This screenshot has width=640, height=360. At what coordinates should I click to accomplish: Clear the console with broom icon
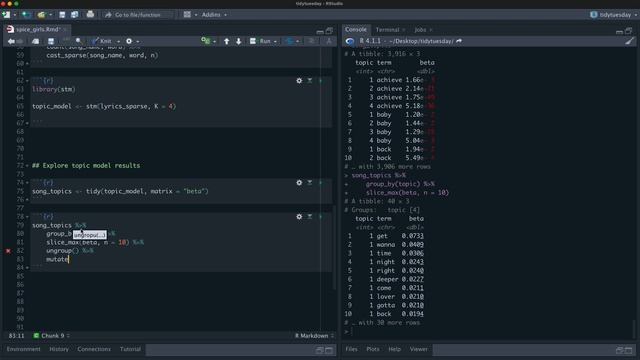click(629, 41)
